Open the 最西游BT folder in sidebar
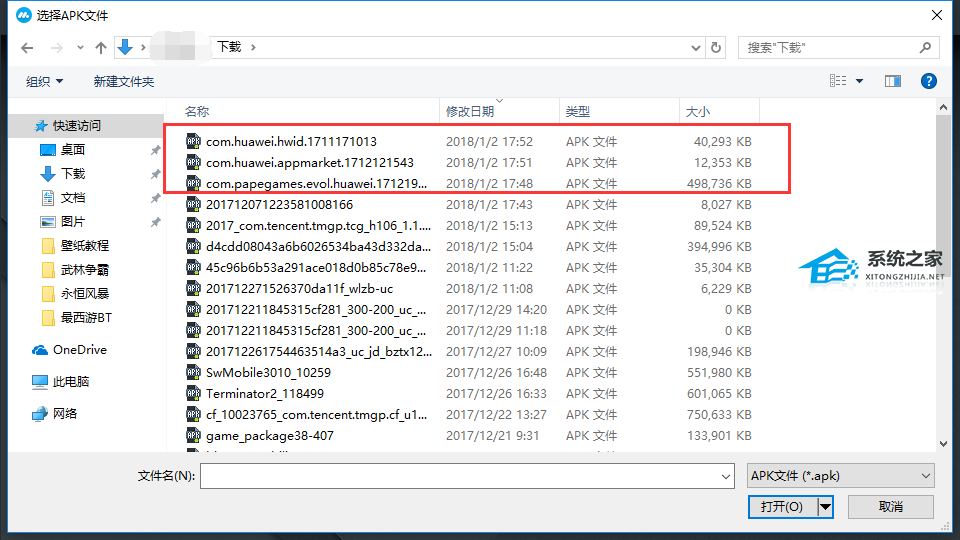 tap(86, 318)
